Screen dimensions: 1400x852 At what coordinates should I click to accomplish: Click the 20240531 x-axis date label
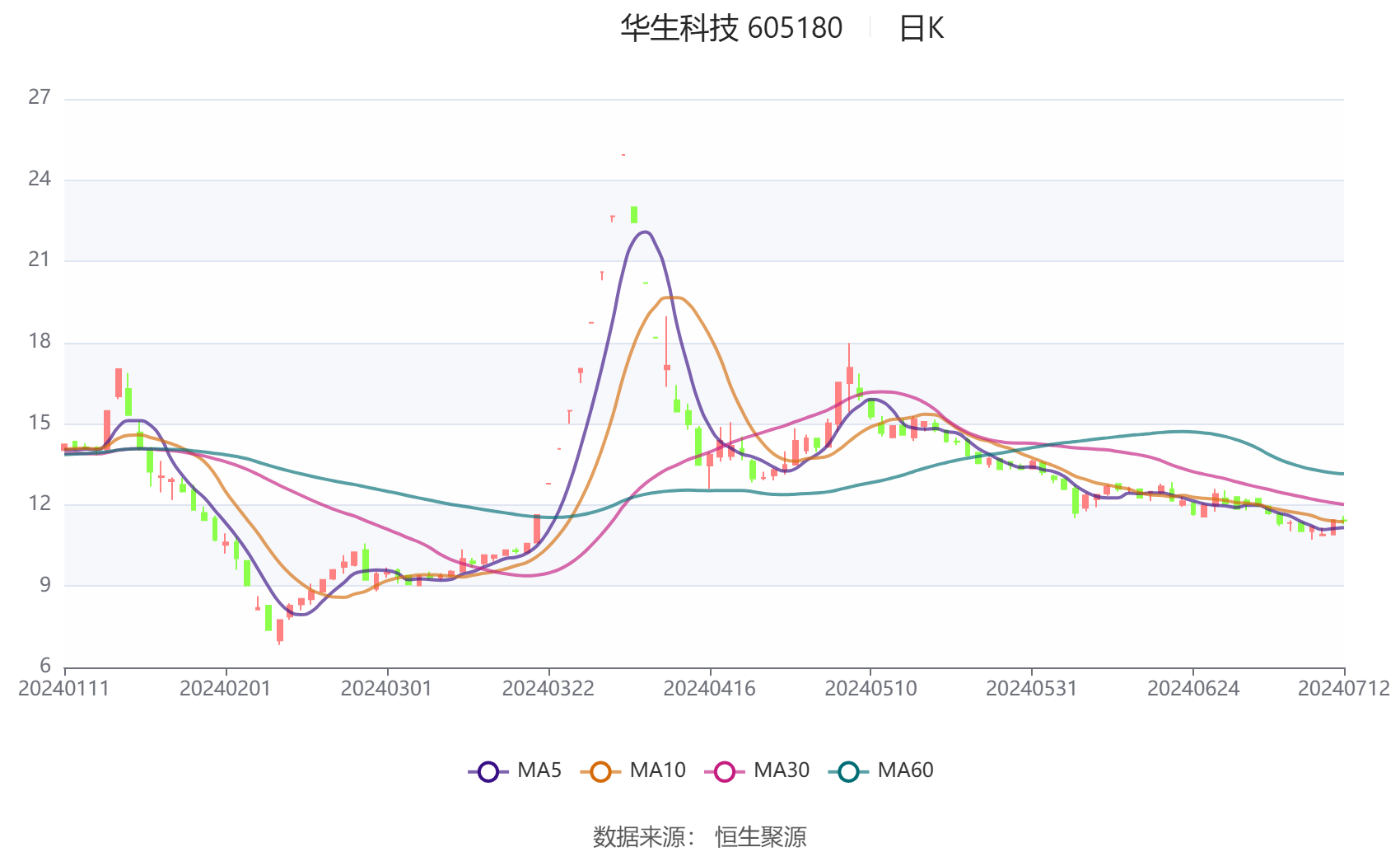[x=1032, y=689]
